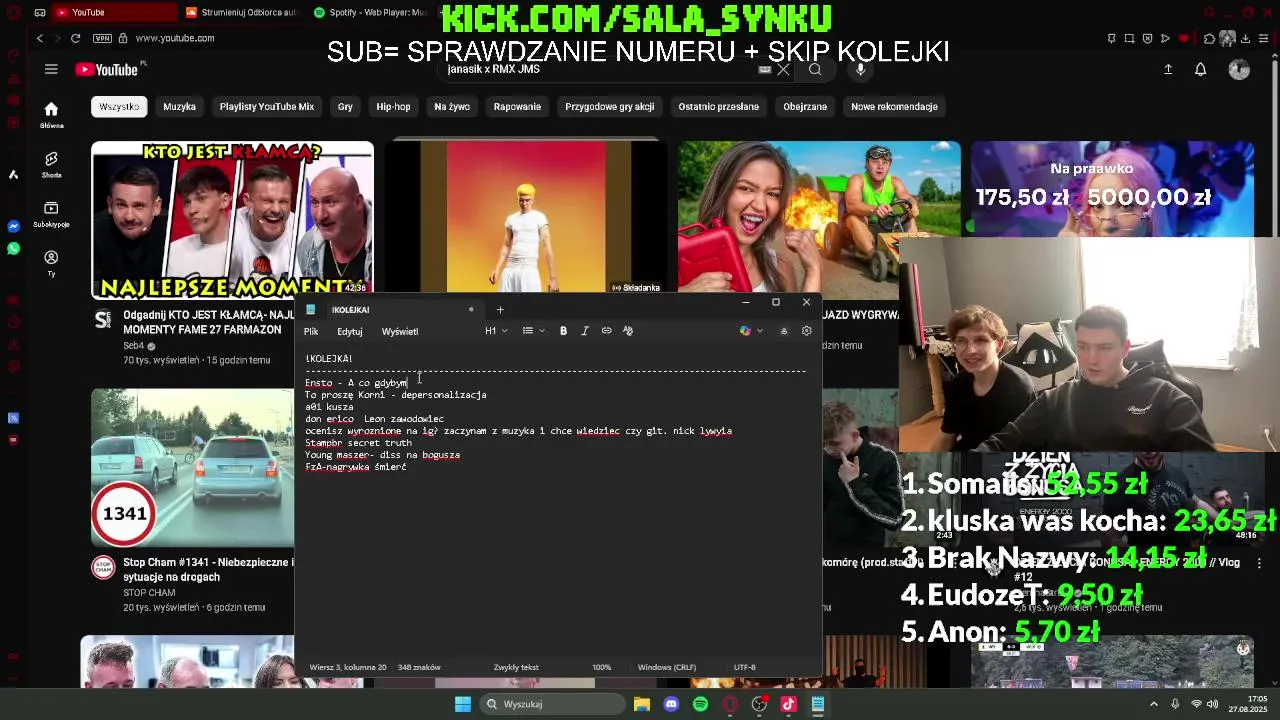Open the Plik menu in Notepad
The height and width of the screenshot is (720, 1280).
(311, 331)
